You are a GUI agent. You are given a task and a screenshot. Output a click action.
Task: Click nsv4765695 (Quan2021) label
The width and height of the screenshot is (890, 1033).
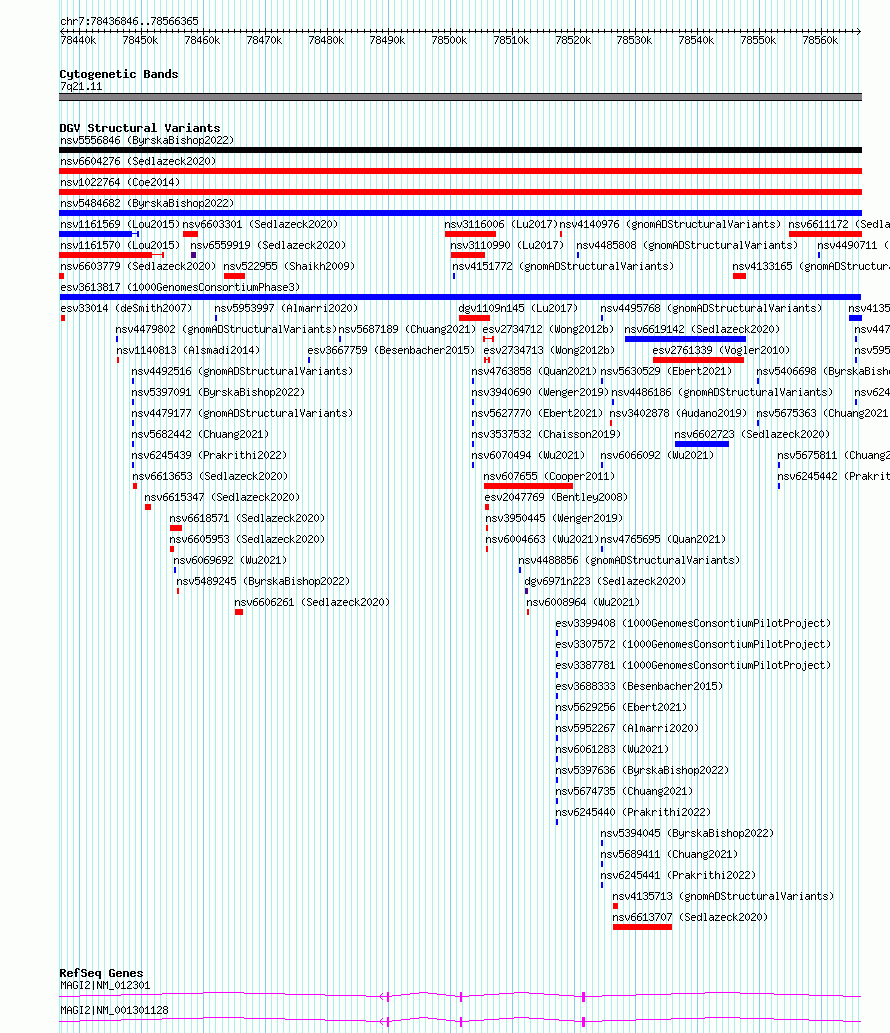pyautogui.click(x=663, y=540)
